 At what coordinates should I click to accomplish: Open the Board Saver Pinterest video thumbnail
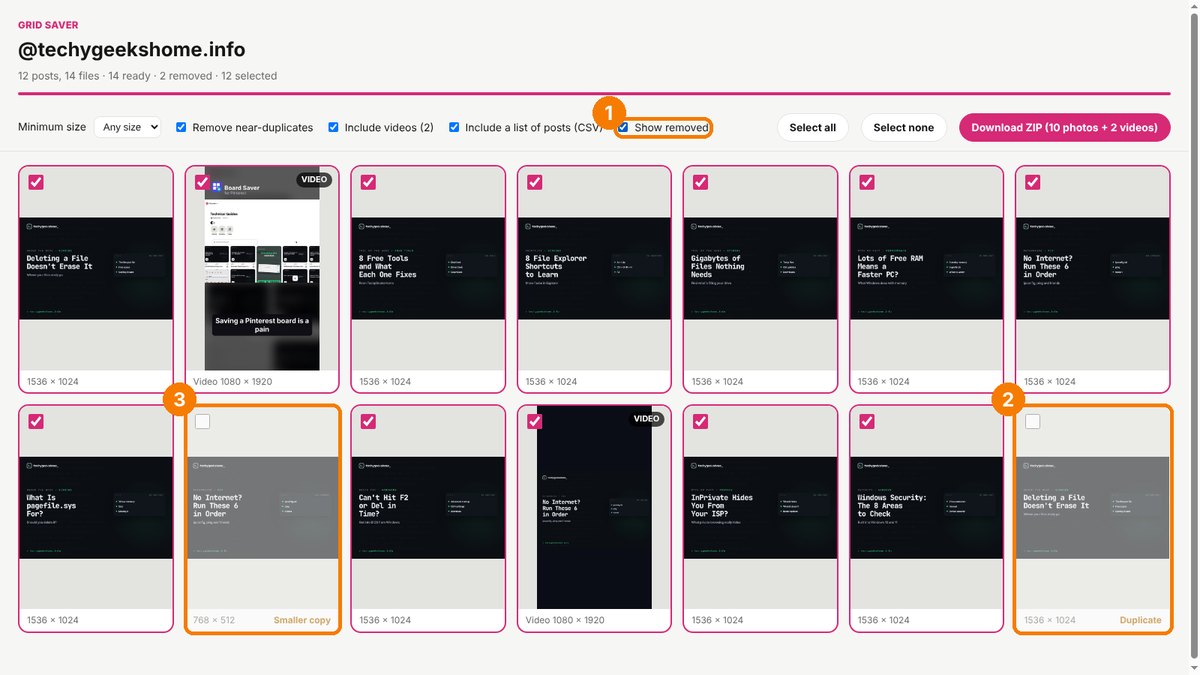(x=262, y=268)
